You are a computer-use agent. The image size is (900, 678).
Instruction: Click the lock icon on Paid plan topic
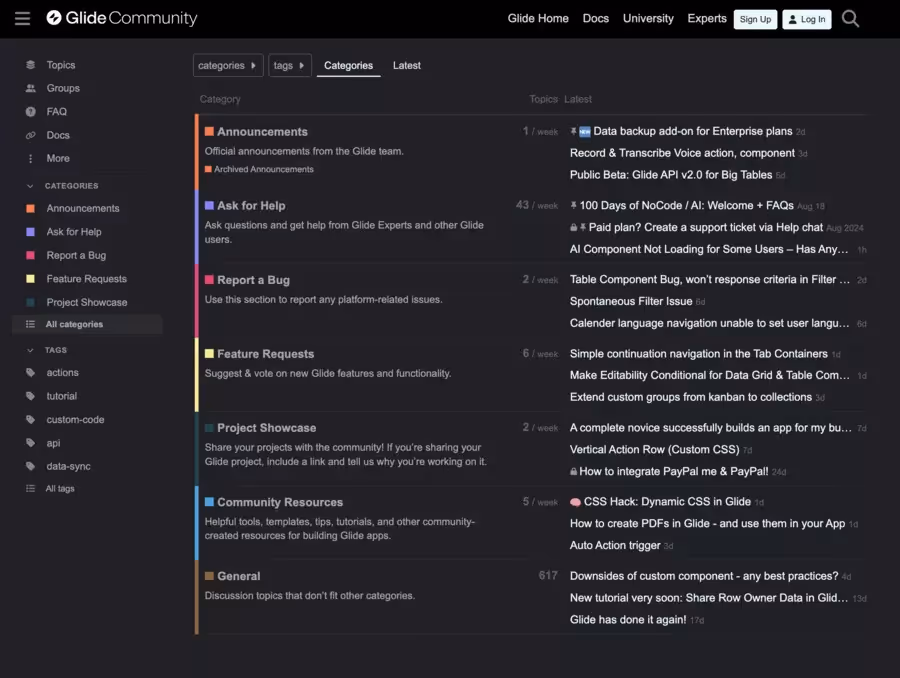click(573, 228)
